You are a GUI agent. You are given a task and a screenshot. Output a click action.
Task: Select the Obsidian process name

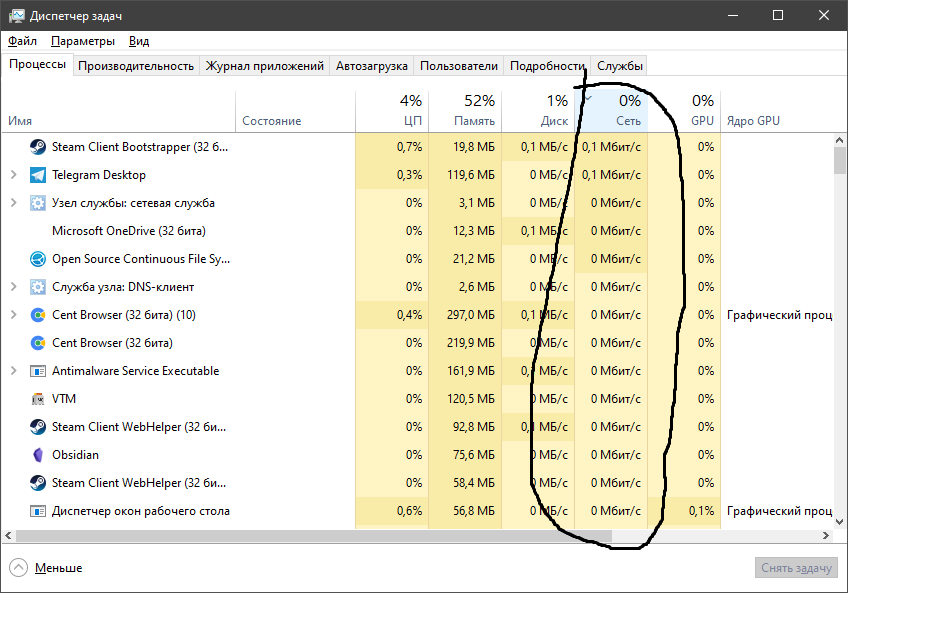(75, 455)
